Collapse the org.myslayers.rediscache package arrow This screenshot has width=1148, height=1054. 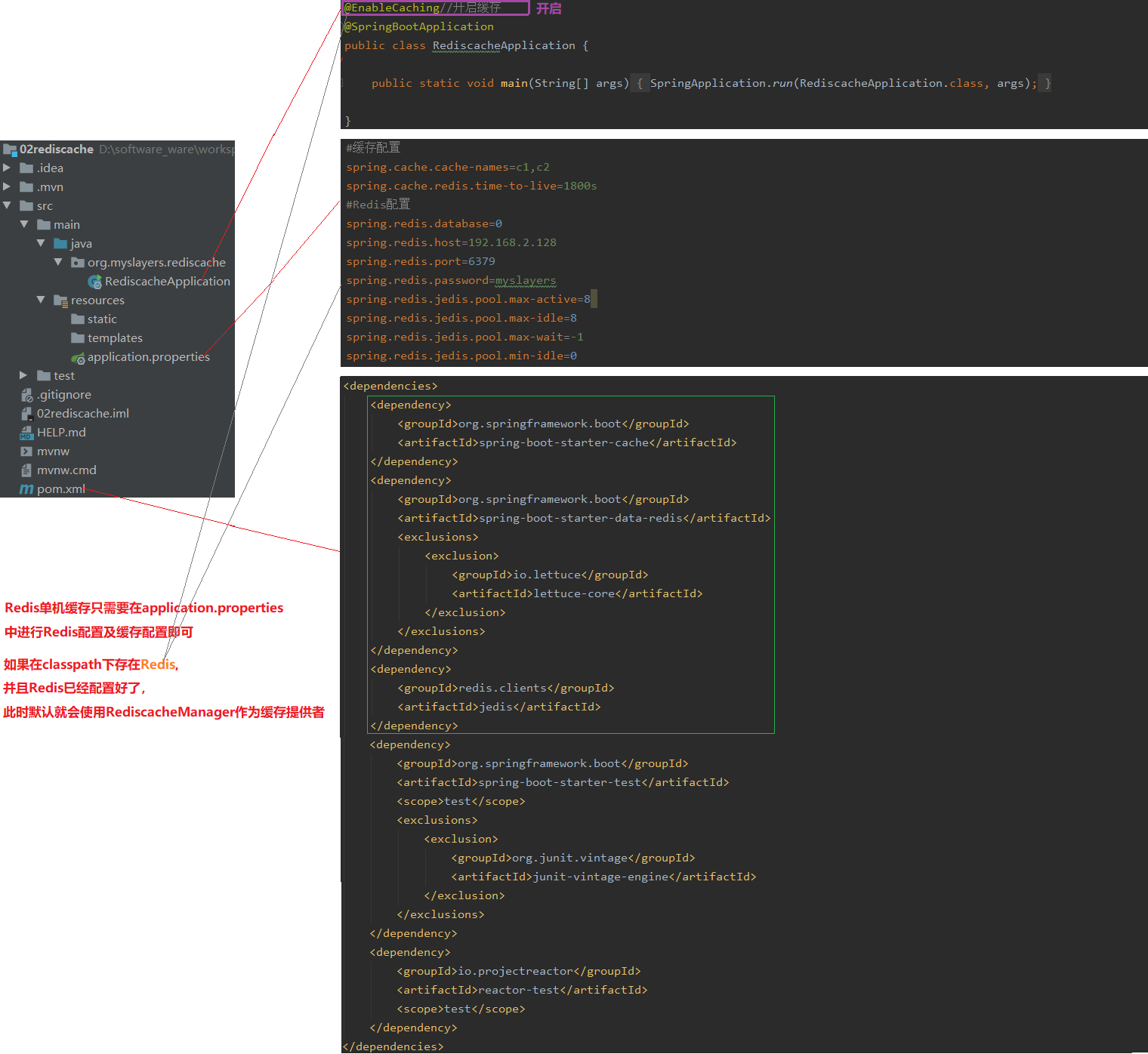tap(58, 262)
